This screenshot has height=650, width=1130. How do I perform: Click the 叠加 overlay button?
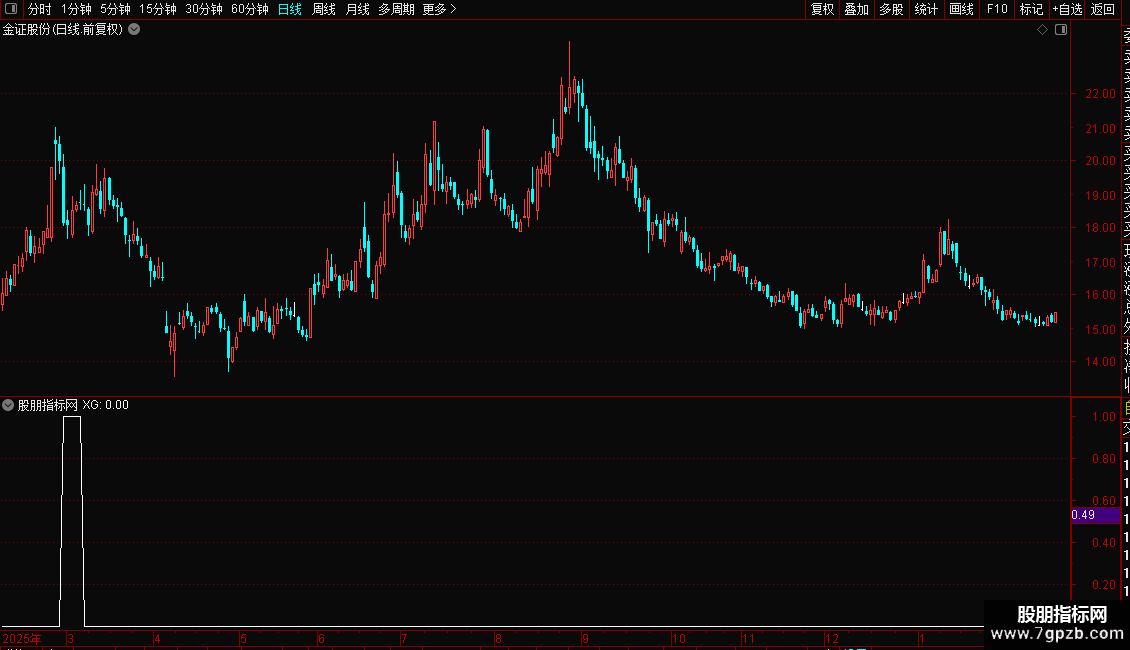point(856,9)
